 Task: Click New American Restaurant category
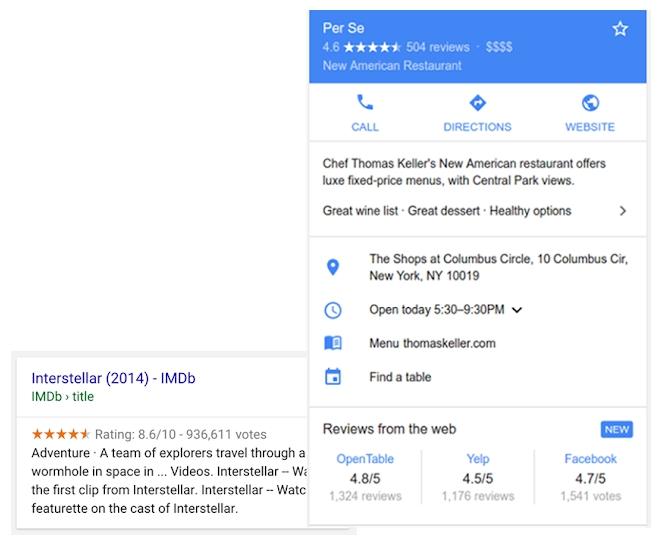point(392,66)
